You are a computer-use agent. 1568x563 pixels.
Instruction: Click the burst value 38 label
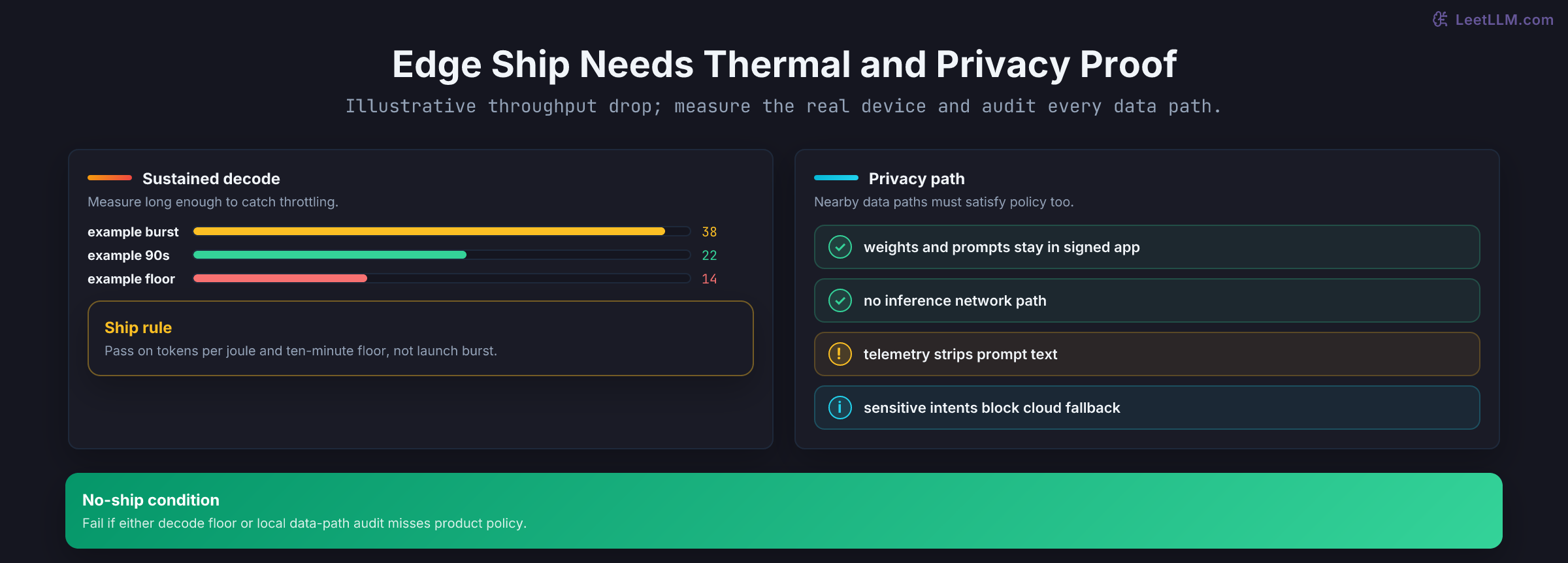coord(710,232)
